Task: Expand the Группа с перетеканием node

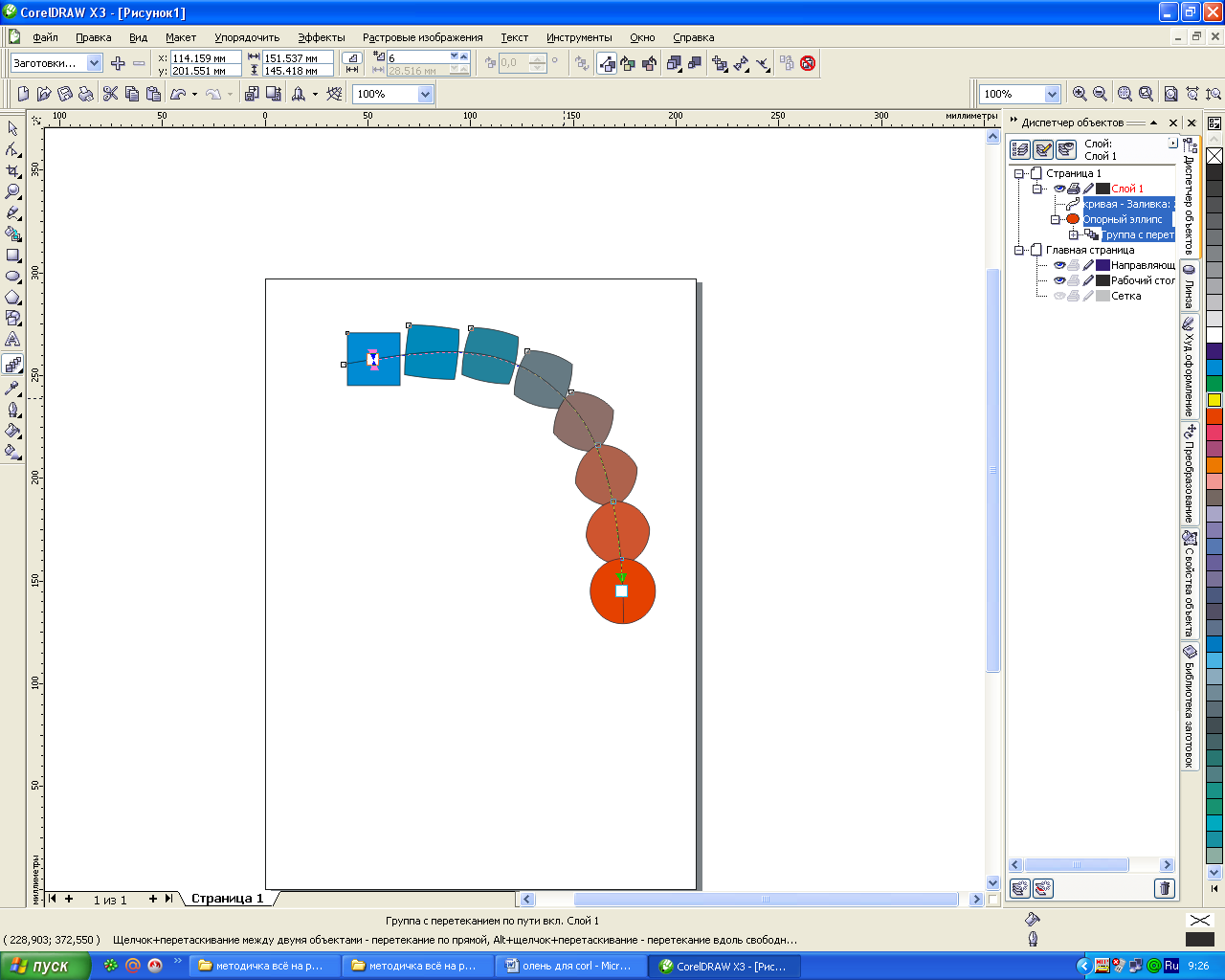Action: tap(1074, 234)
